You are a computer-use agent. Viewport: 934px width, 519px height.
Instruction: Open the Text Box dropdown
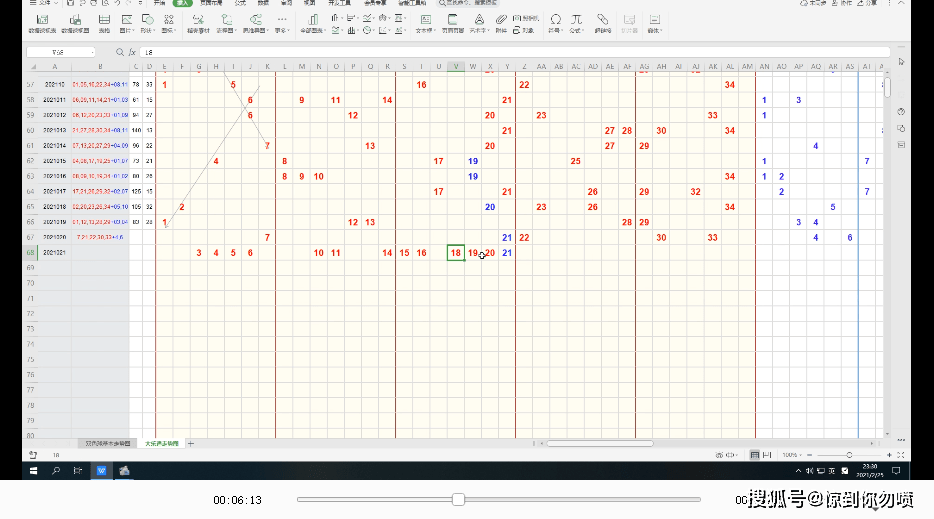pos(425,23)
